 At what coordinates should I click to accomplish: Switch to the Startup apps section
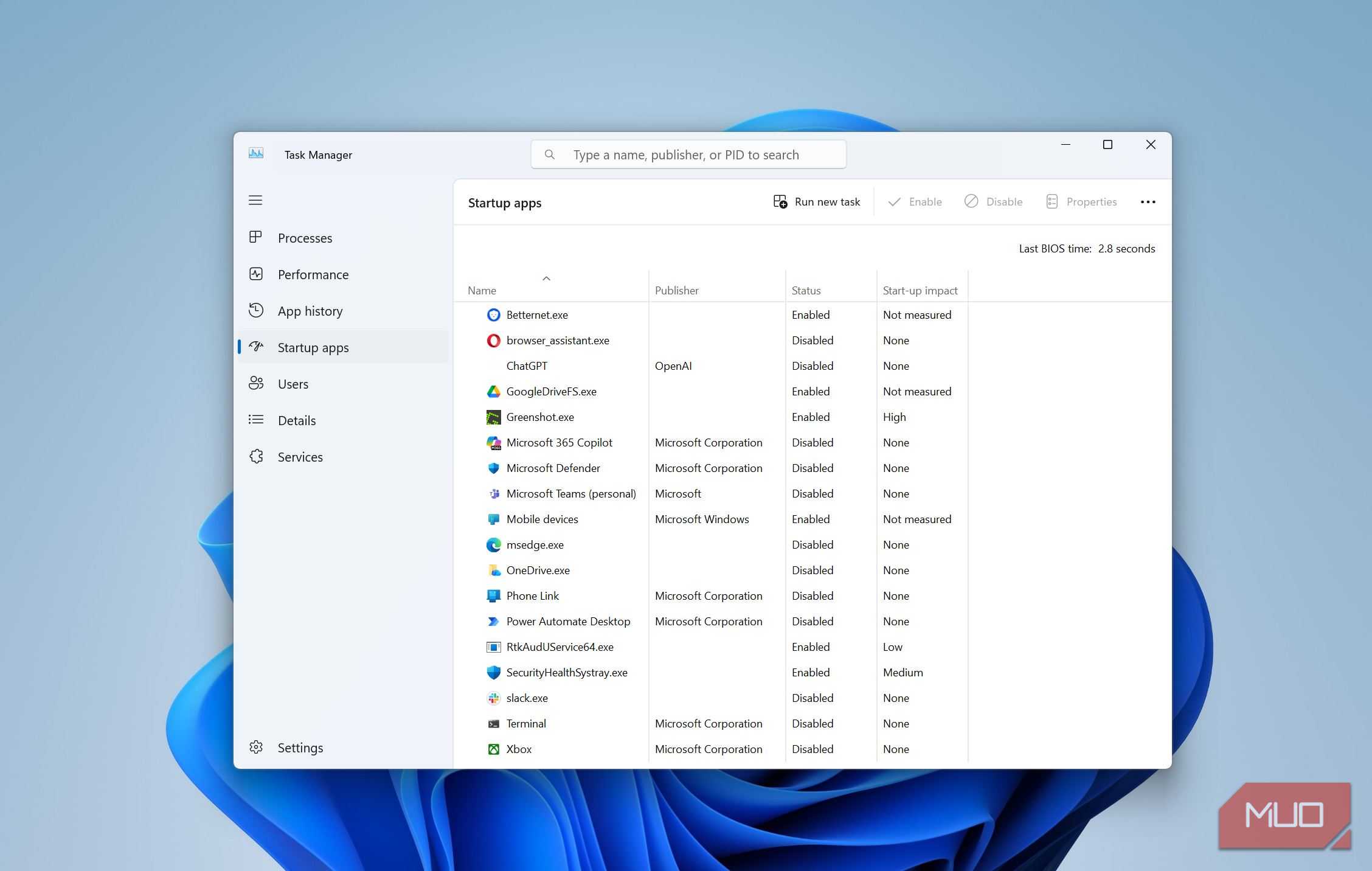313,347
